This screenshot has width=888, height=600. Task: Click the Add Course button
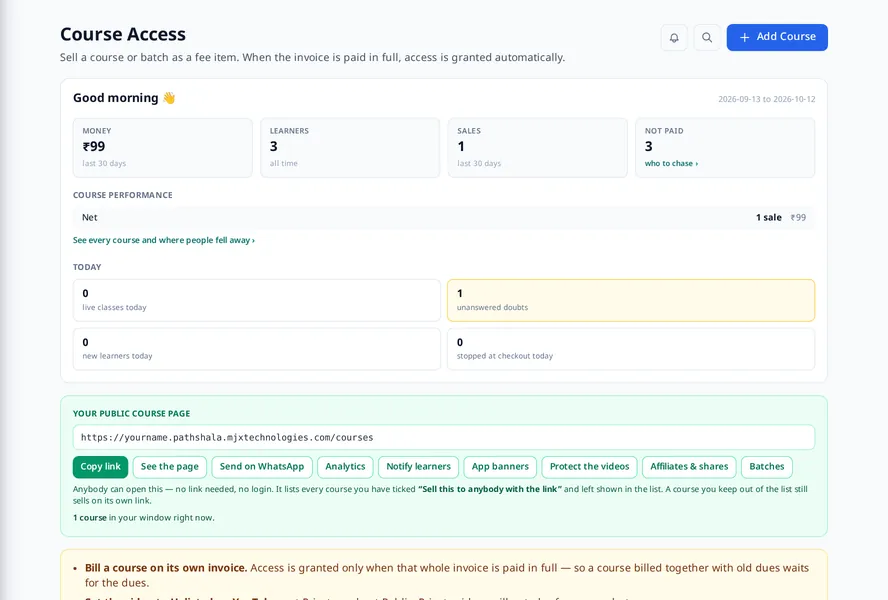click(777, 37)
